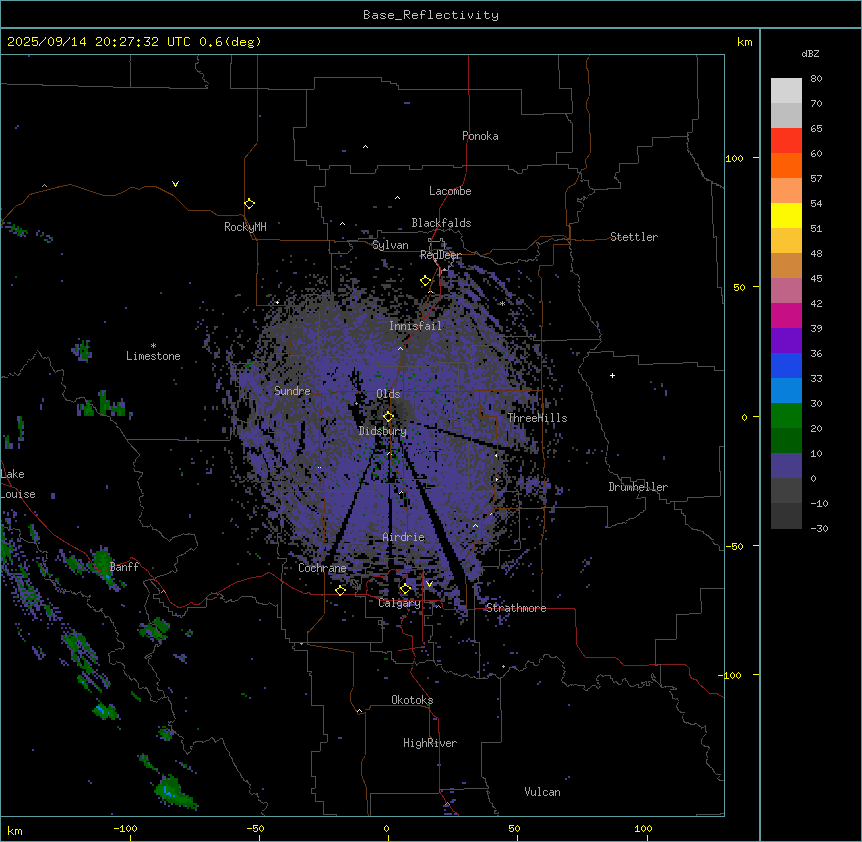Click the 65 value in the dBZ legend

tap(816, 129)
